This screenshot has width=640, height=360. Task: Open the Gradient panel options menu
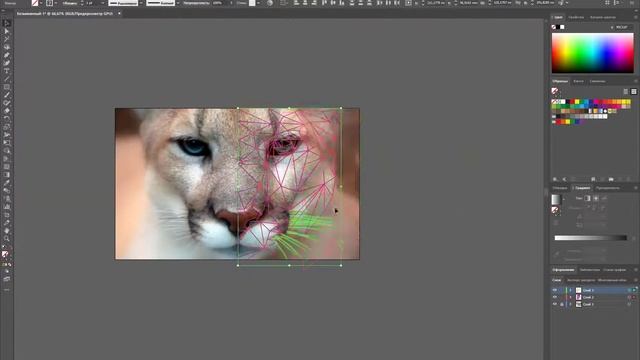click(x=636, y=188)
